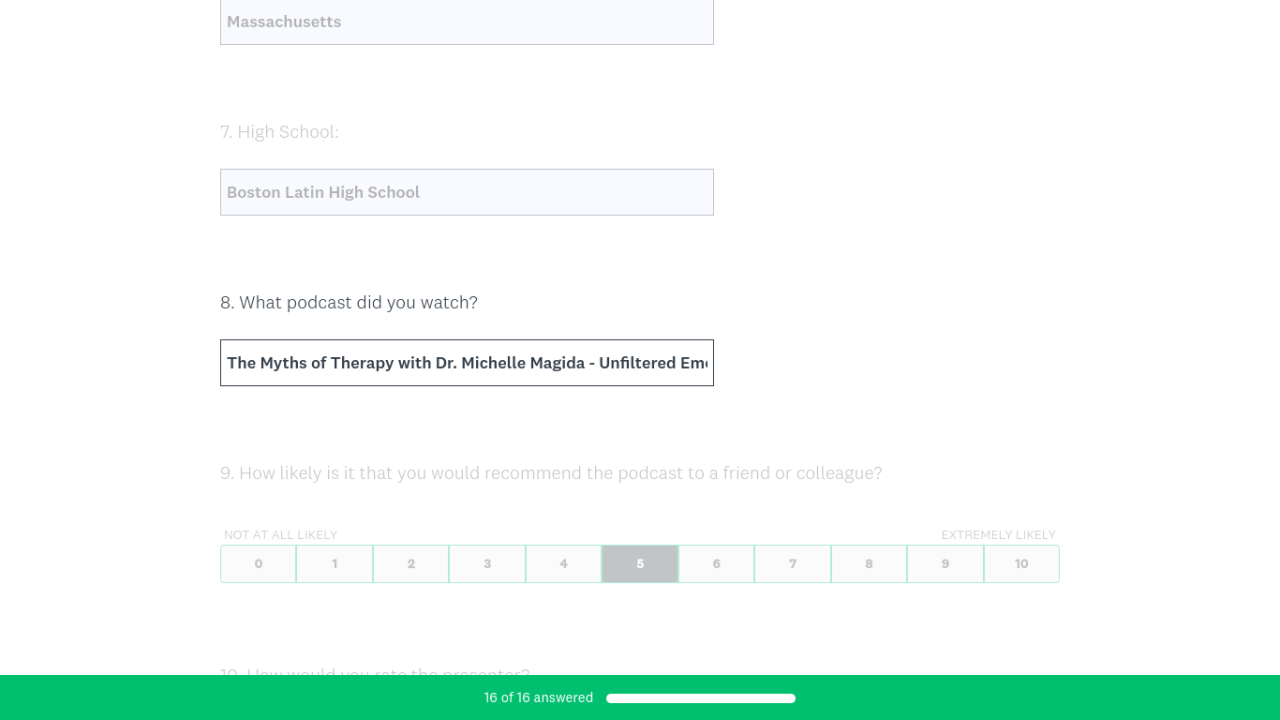Select rating 0 on recommendation scale

[258, 564]
